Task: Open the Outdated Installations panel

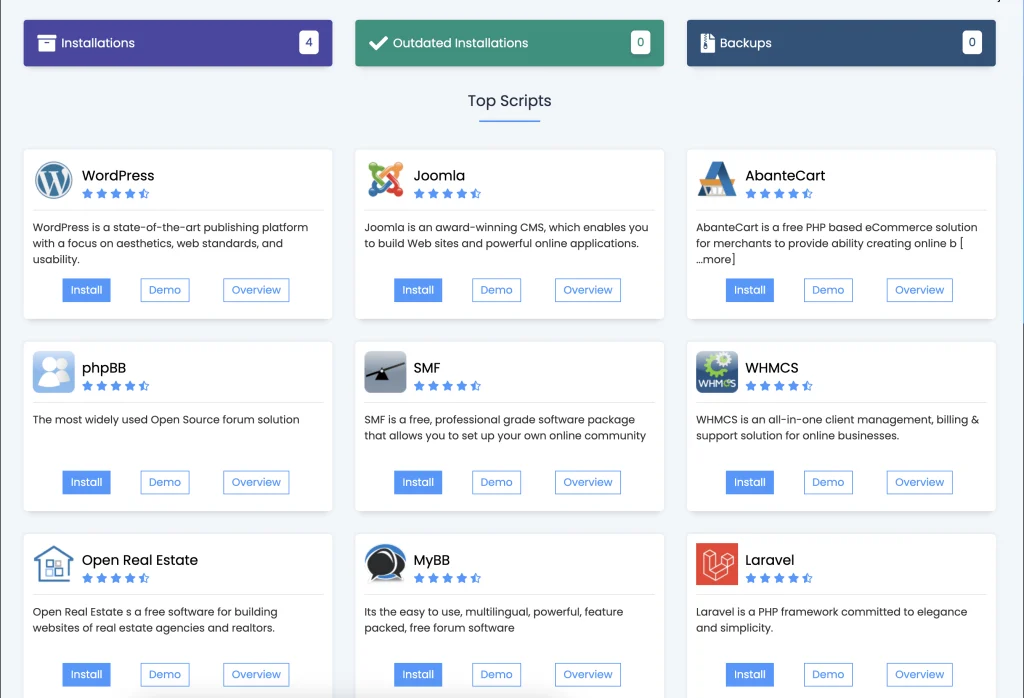Action: pos(509,43)
